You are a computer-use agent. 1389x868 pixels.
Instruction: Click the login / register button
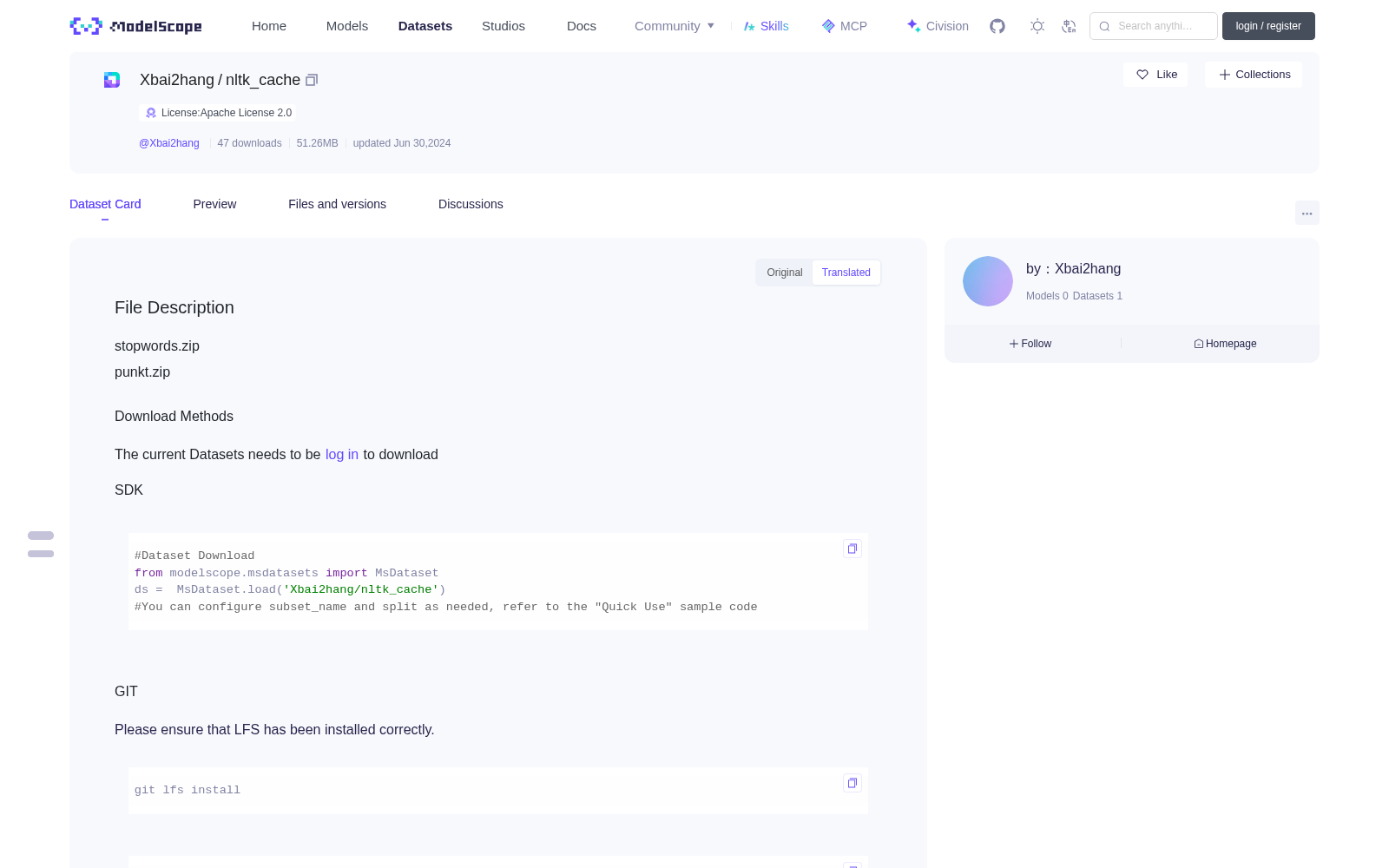tap(1268, 26)
